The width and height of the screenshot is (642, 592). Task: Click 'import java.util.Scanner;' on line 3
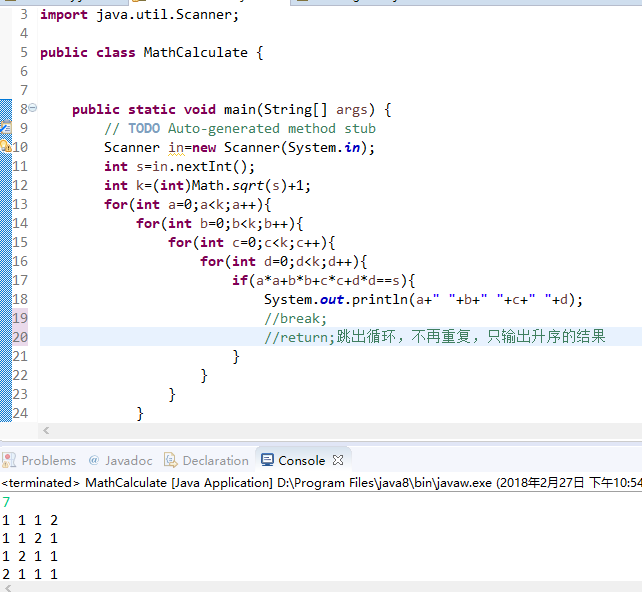point(139,15)
